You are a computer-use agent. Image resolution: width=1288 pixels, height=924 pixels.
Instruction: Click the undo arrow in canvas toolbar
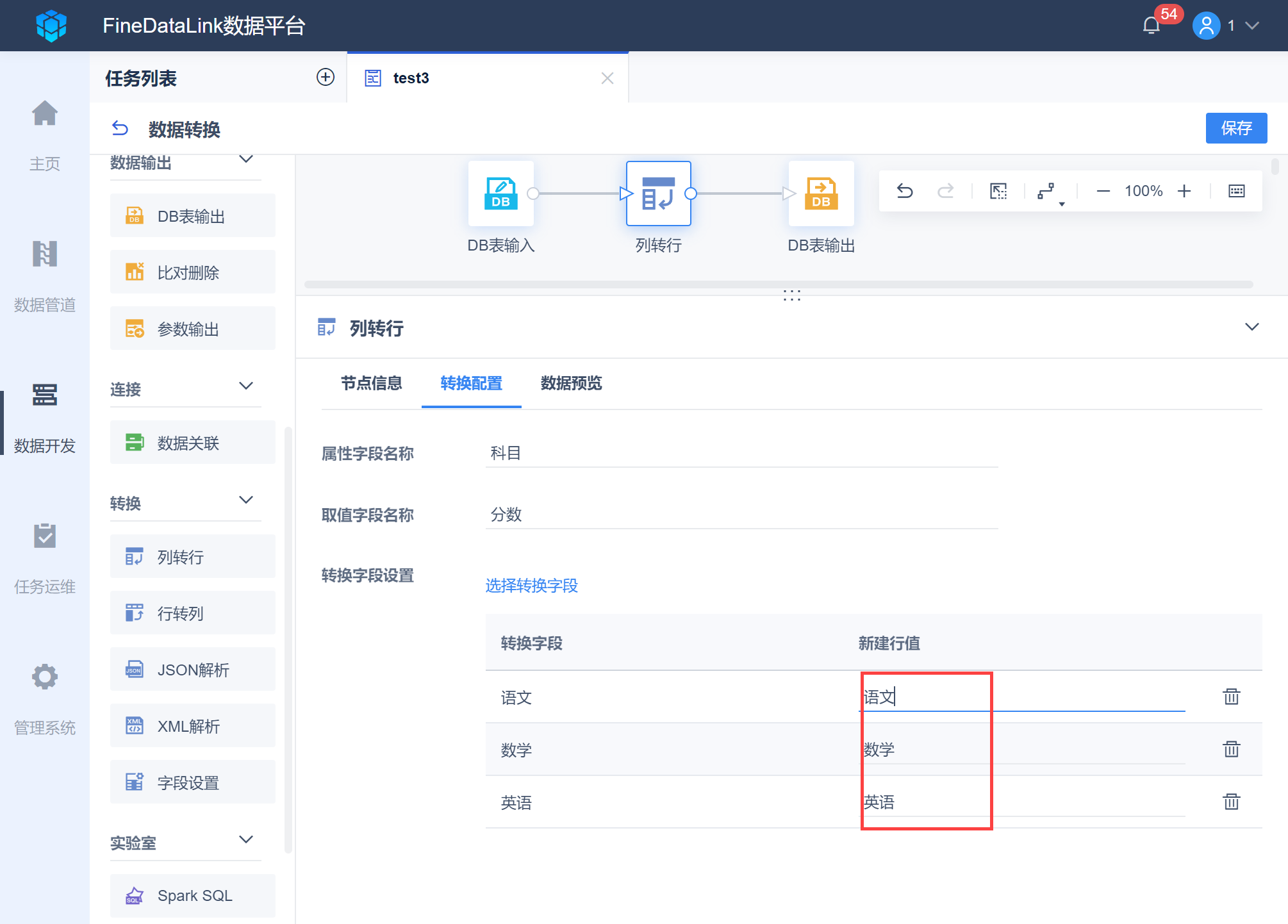pos(905,191)
